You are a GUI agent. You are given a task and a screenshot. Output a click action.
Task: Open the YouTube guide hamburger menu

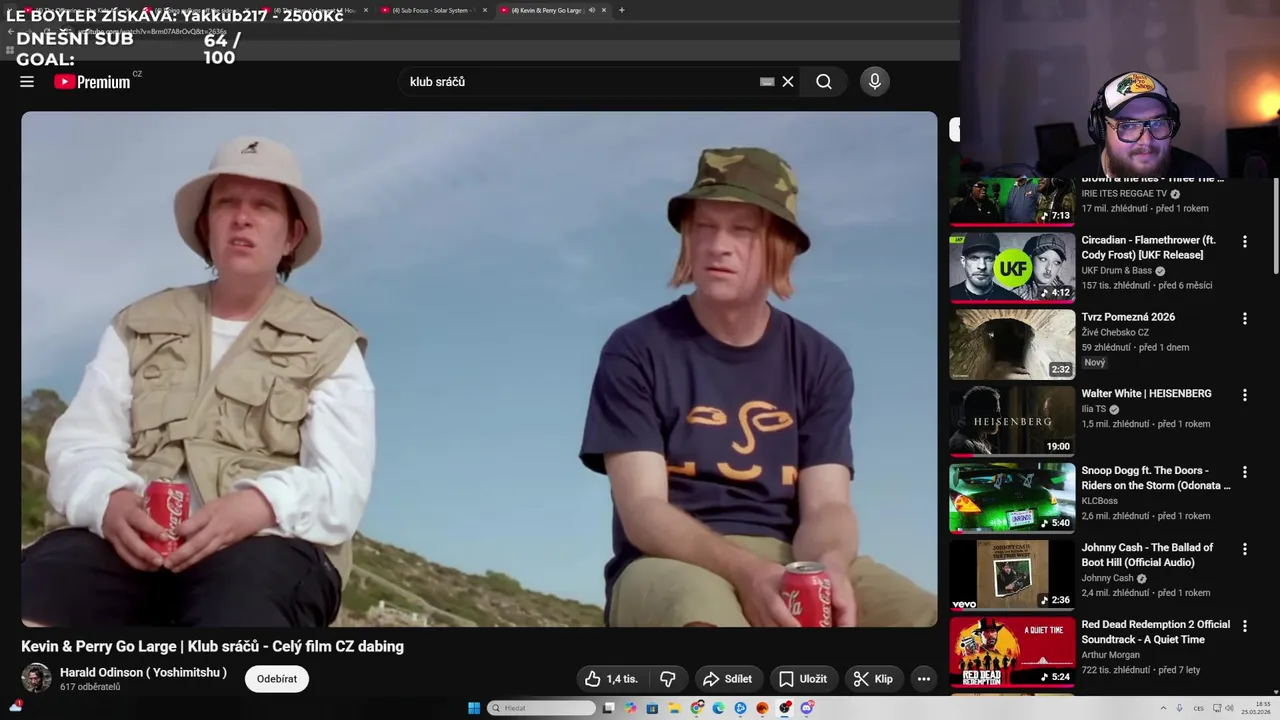pos(27,82)
